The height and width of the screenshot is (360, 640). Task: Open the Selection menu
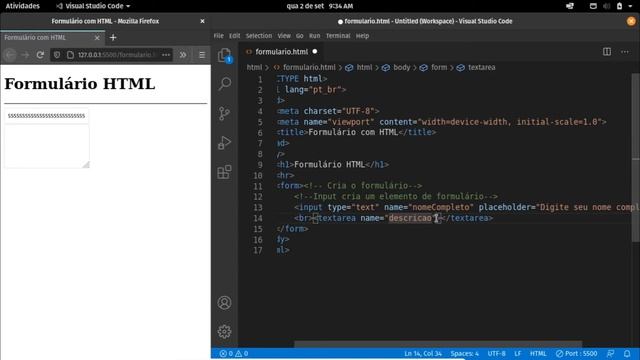[x=258, y=36]
